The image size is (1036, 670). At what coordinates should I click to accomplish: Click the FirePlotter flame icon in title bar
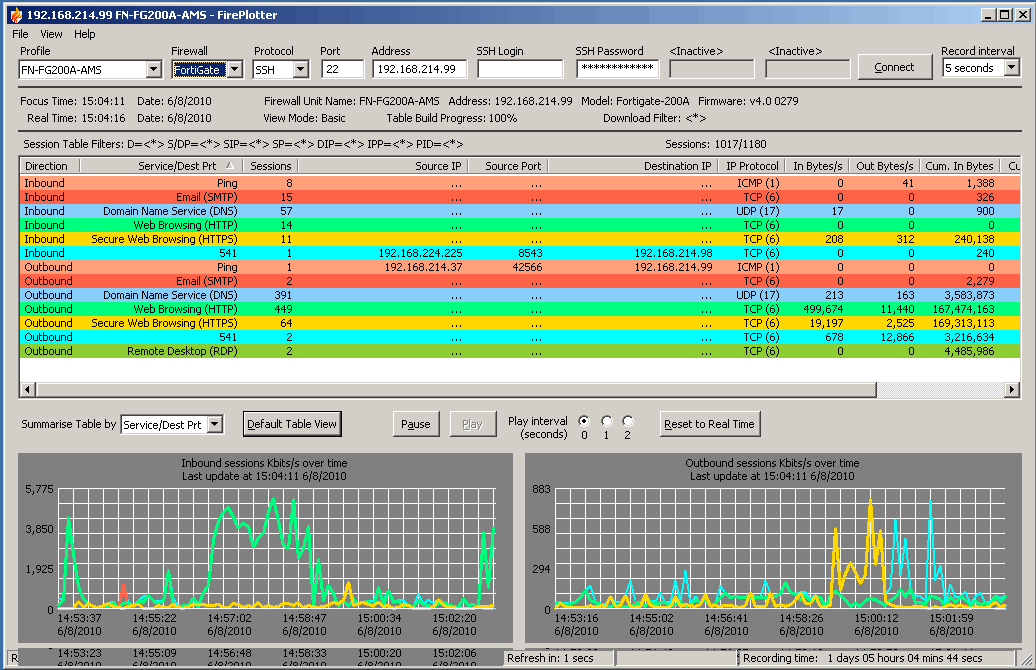[13, 15]
